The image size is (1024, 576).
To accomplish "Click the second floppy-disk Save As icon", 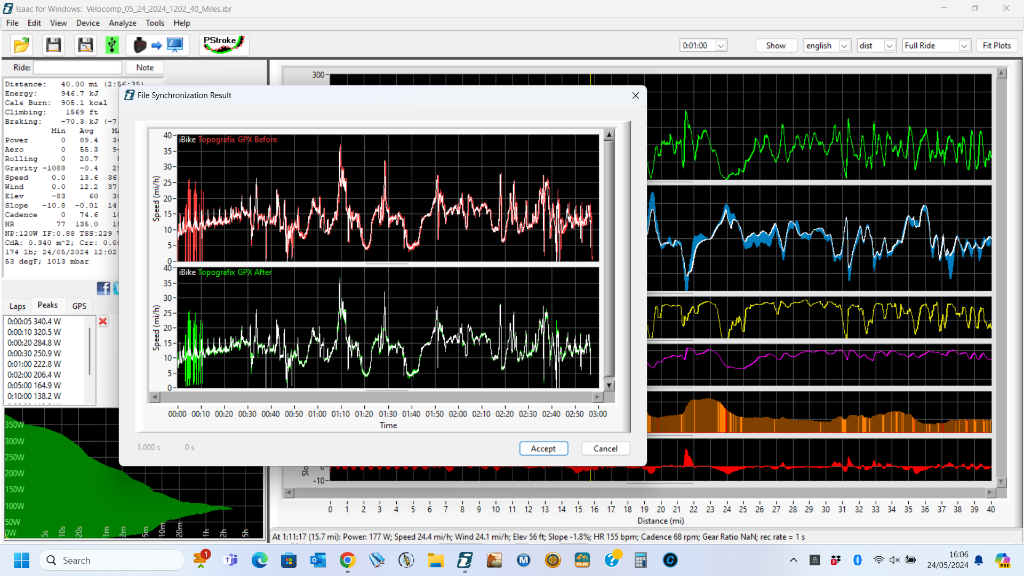I will tap(85, 45).
